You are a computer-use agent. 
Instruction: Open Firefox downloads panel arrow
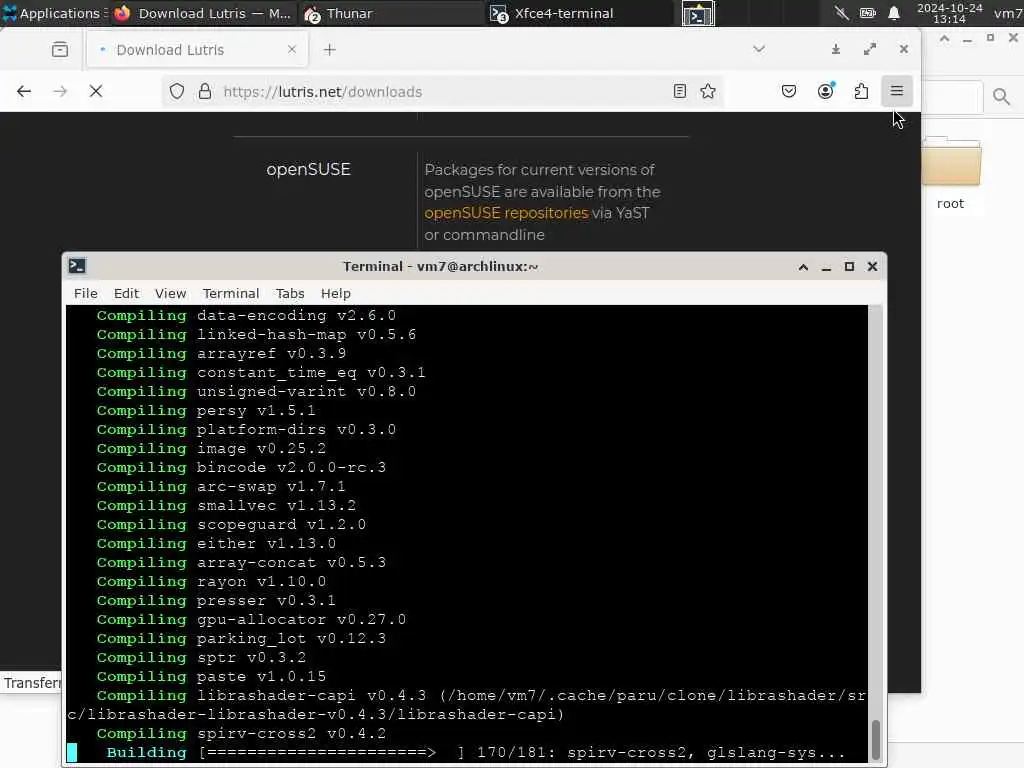pos(836,50)
